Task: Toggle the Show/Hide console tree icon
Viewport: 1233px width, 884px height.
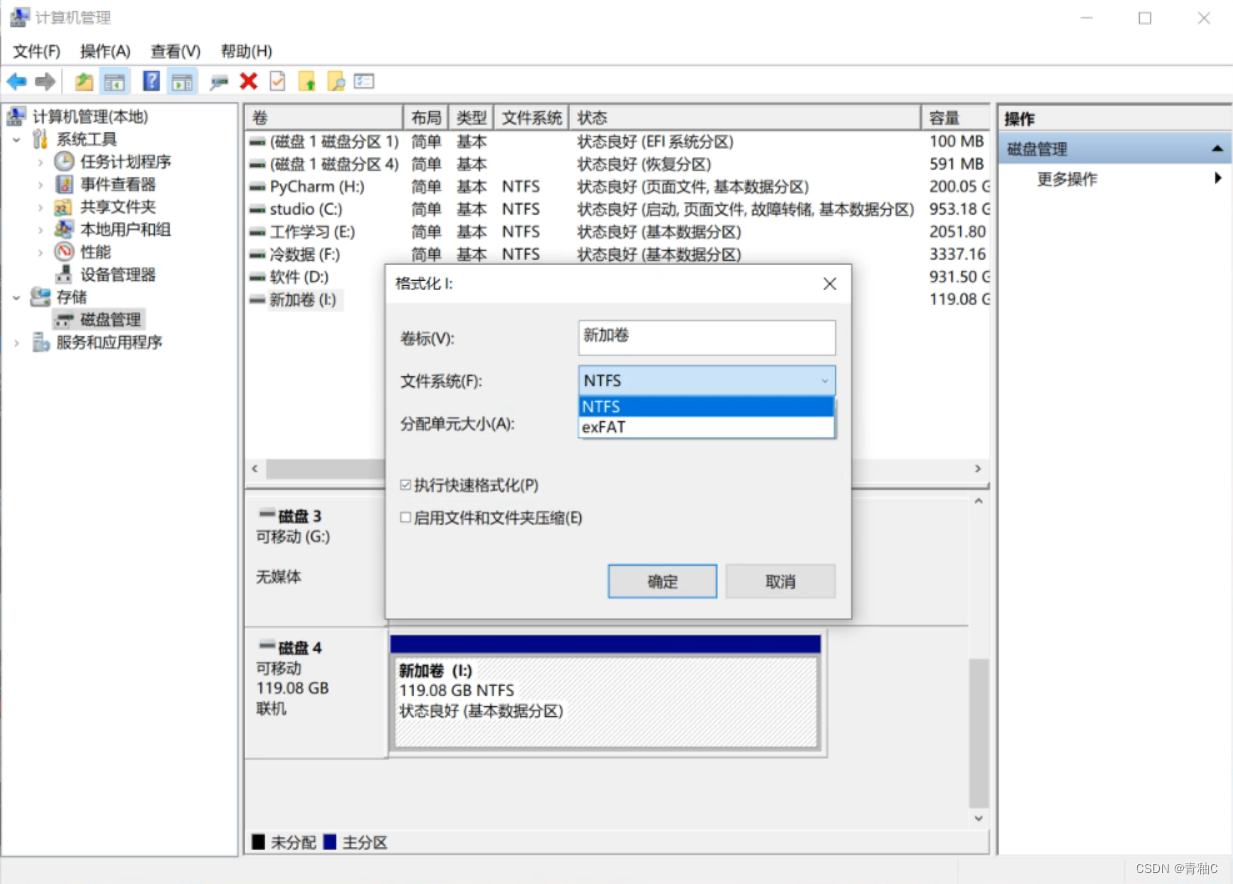Action: point(115,82)
